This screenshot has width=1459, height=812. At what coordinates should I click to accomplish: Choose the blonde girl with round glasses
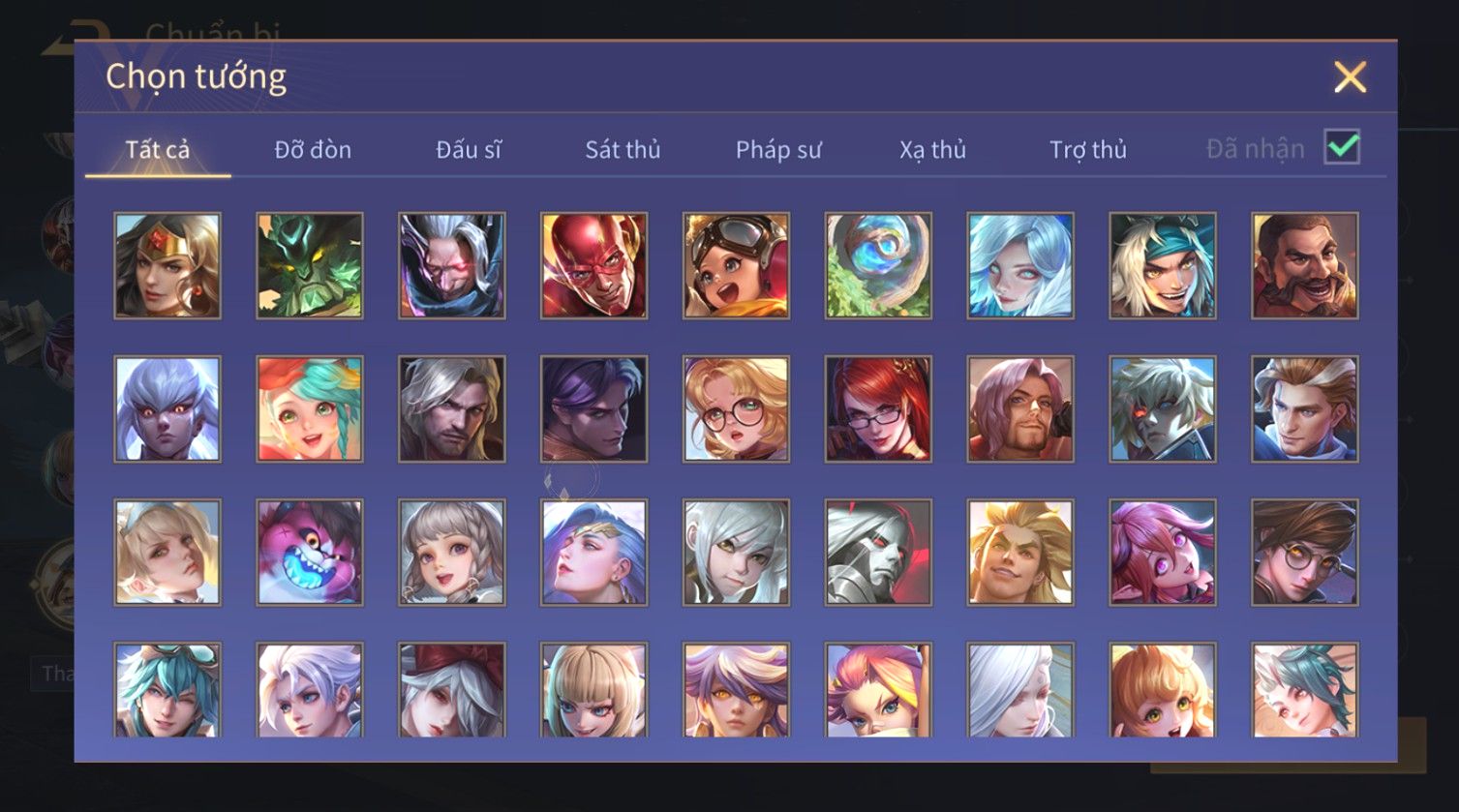click(736, 408)
